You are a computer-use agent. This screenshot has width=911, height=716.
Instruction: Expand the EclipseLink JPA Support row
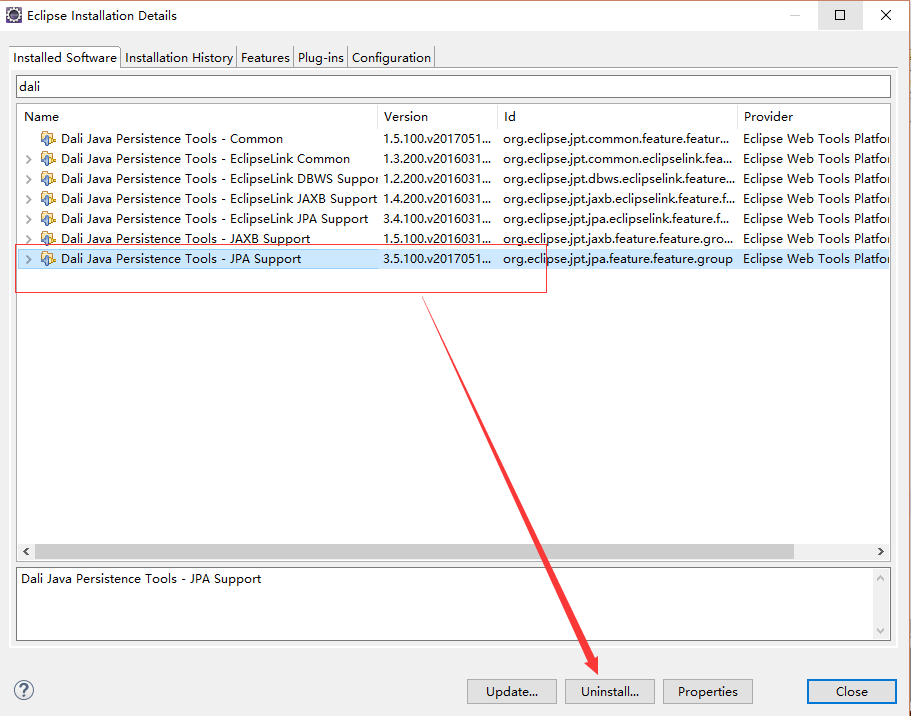(28, 219)
